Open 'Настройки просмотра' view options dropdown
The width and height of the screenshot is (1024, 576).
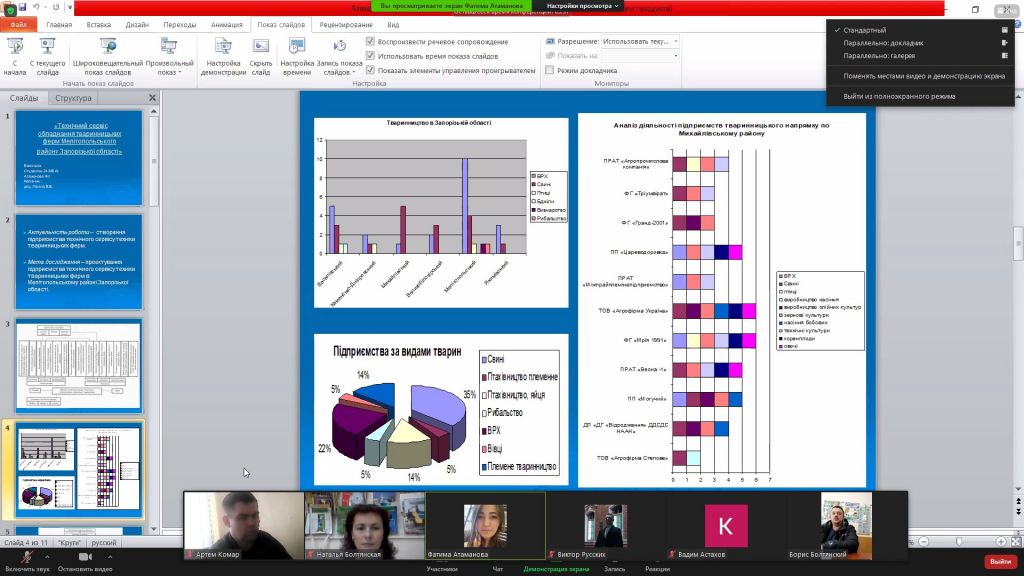pyautogui.click(x=582, y=6)
